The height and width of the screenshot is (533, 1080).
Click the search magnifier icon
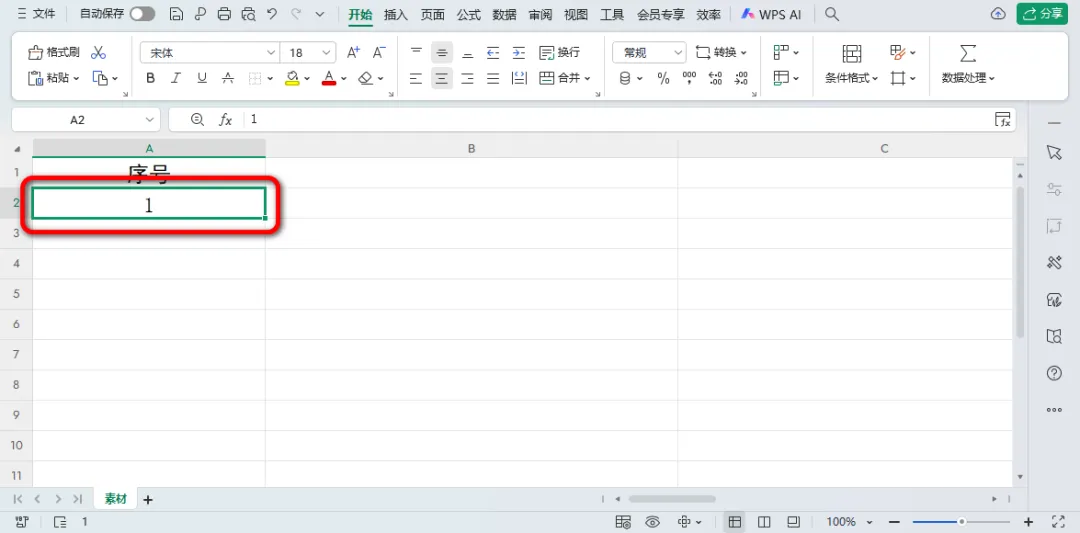point(832,14)
